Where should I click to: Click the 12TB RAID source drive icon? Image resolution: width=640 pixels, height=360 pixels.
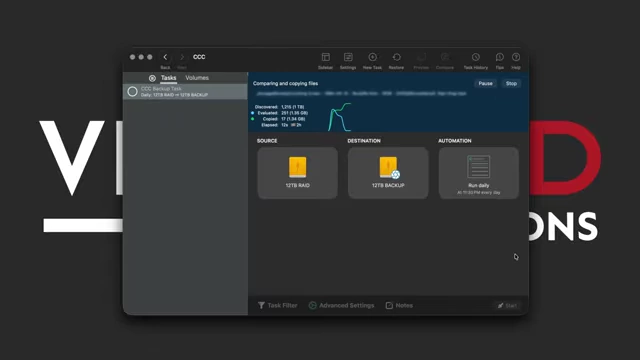click(x=298, y=167)
